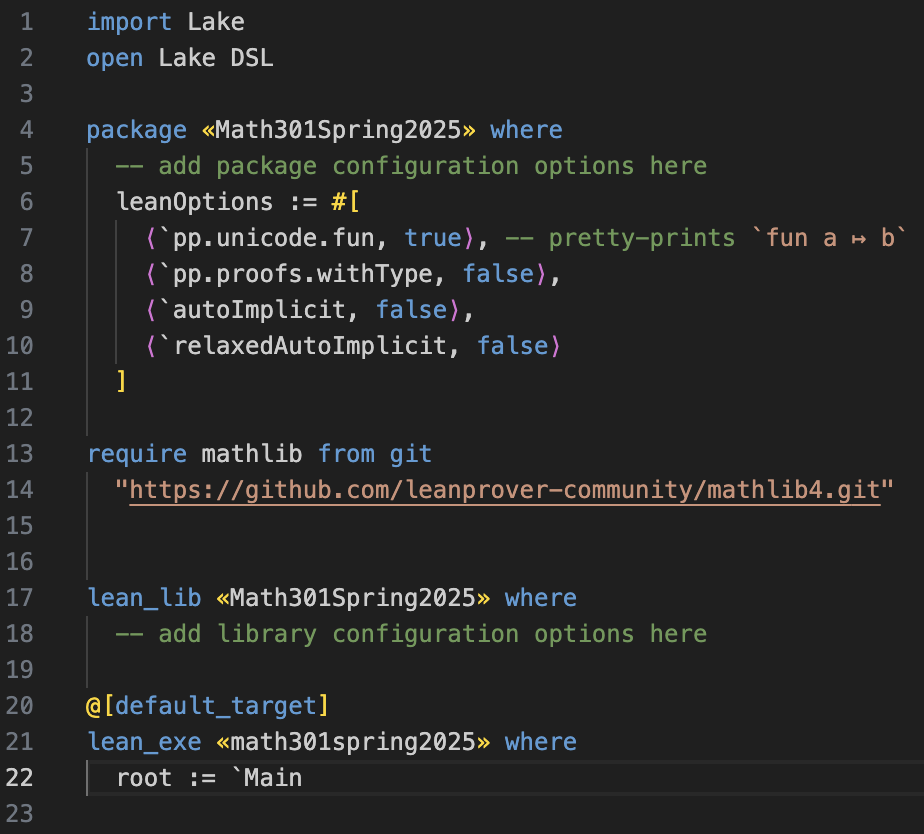Click line number 1 in the gutter
The image size is (924, 834).
click(27, 22)
